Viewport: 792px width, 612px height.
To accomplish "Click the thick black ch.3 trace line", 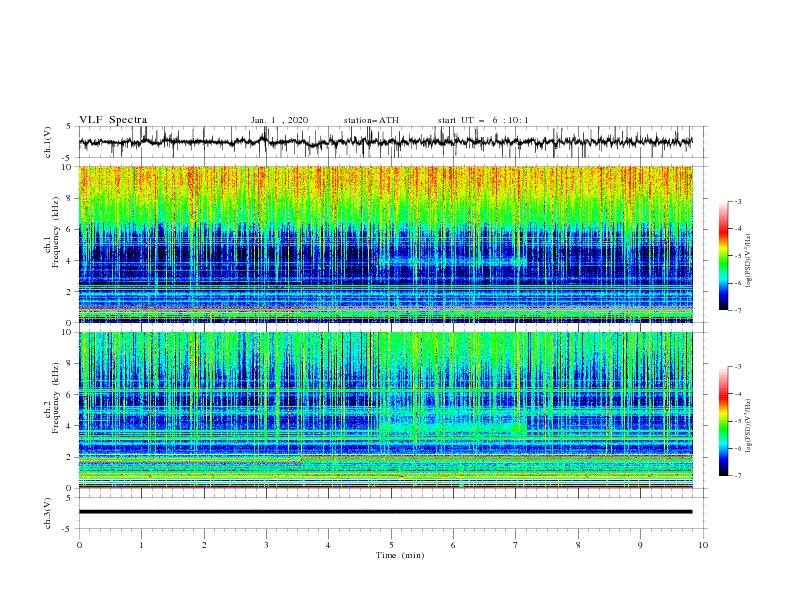I will 385,512.
